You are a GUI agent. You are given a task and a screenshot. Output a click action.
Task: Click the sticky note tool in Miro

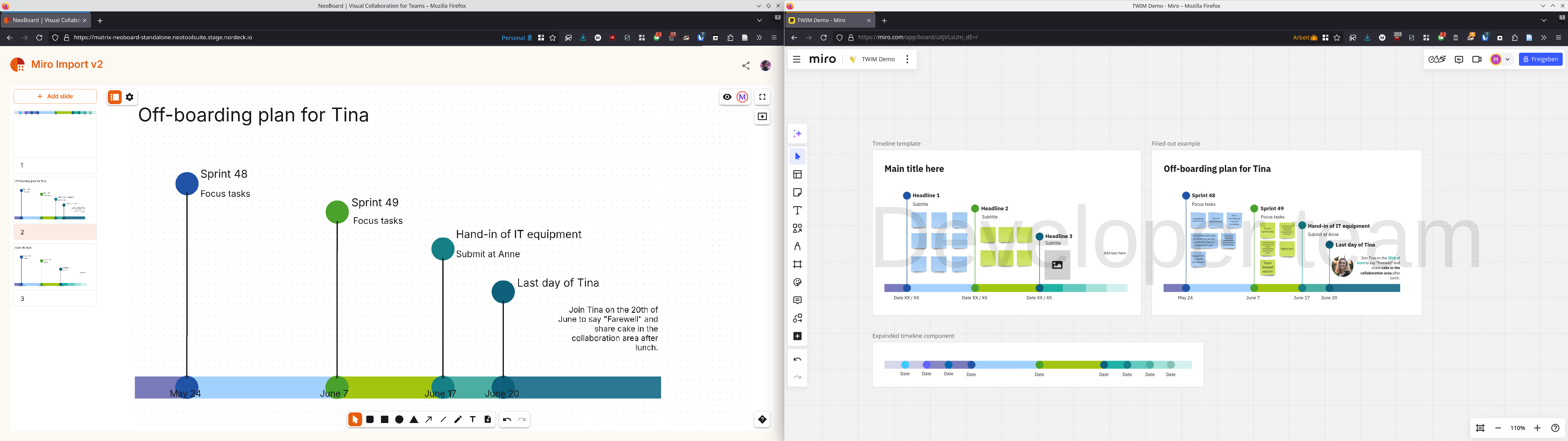[x=797, y=192]
